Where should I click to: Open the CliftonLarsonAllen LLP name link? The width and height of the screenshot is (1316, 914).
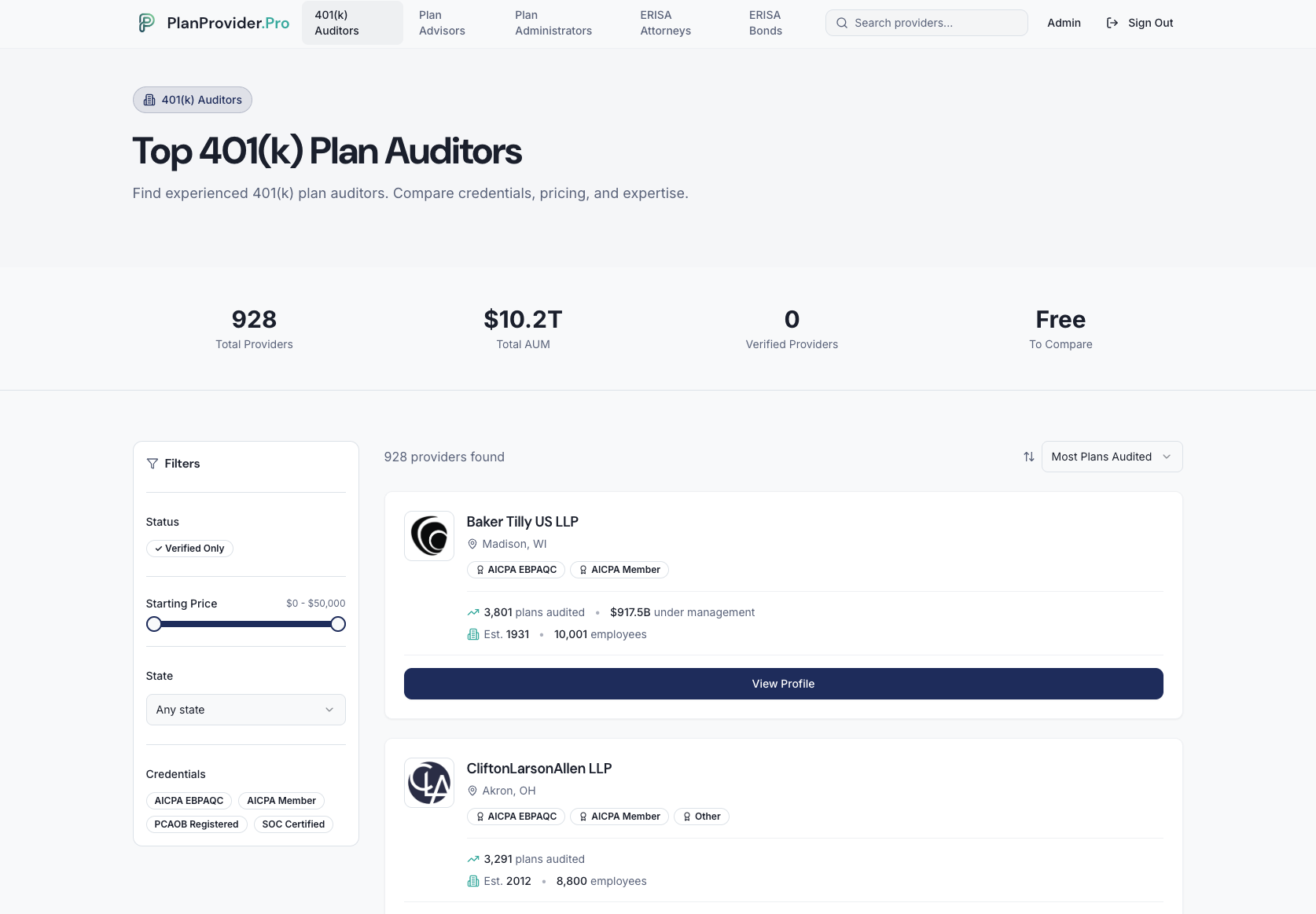(x=539, y=769)
